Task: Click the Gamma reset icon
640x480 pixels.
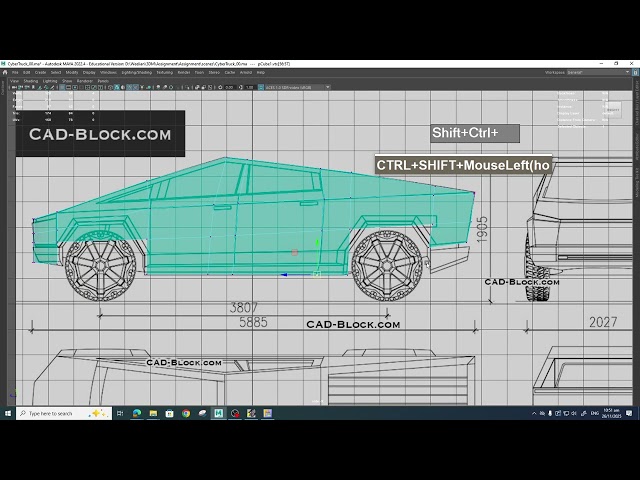Action: point(241,87)
